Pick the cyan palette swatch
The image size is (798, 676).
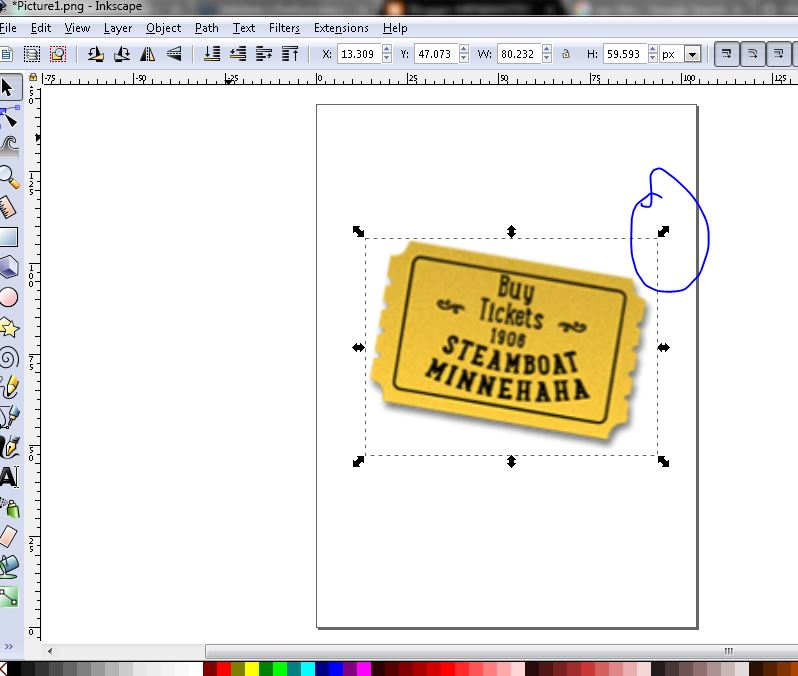pyautogui.click(x=307, y=669)
